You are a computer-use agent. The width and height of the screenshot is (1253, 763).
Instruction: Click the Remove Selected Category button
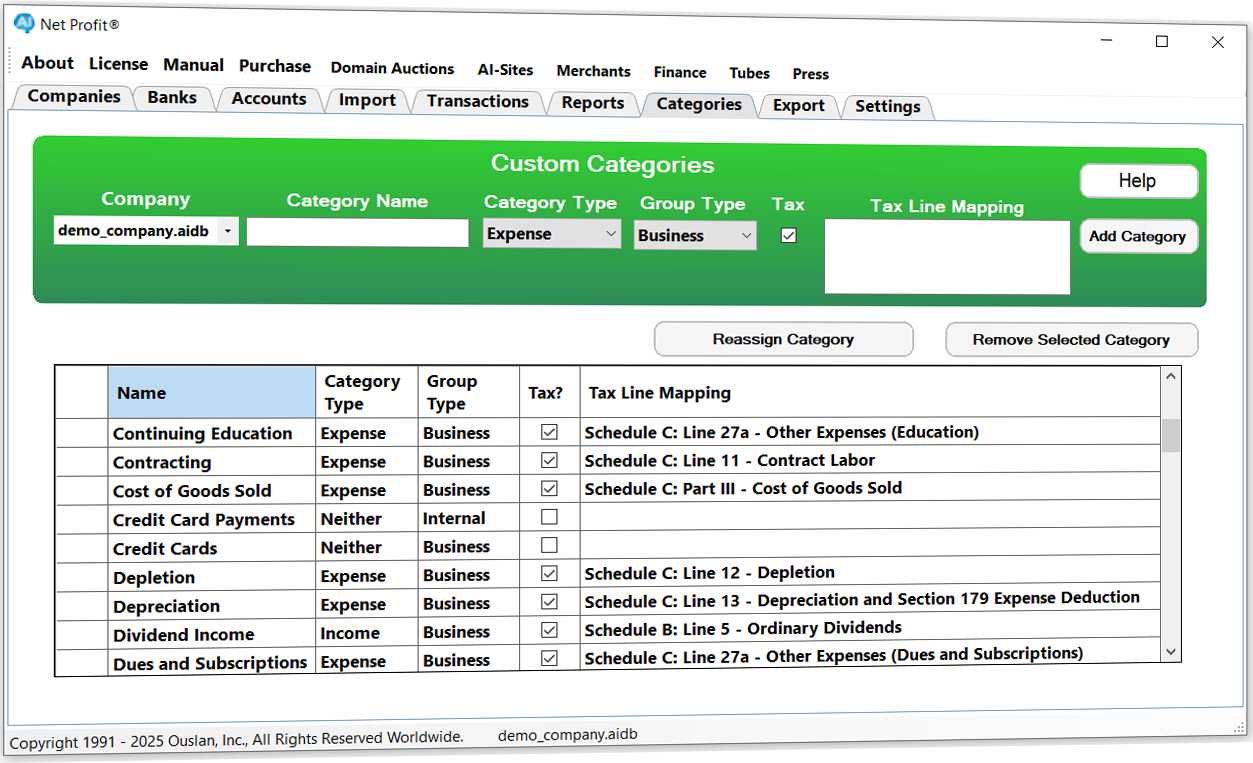[1071, 340]
